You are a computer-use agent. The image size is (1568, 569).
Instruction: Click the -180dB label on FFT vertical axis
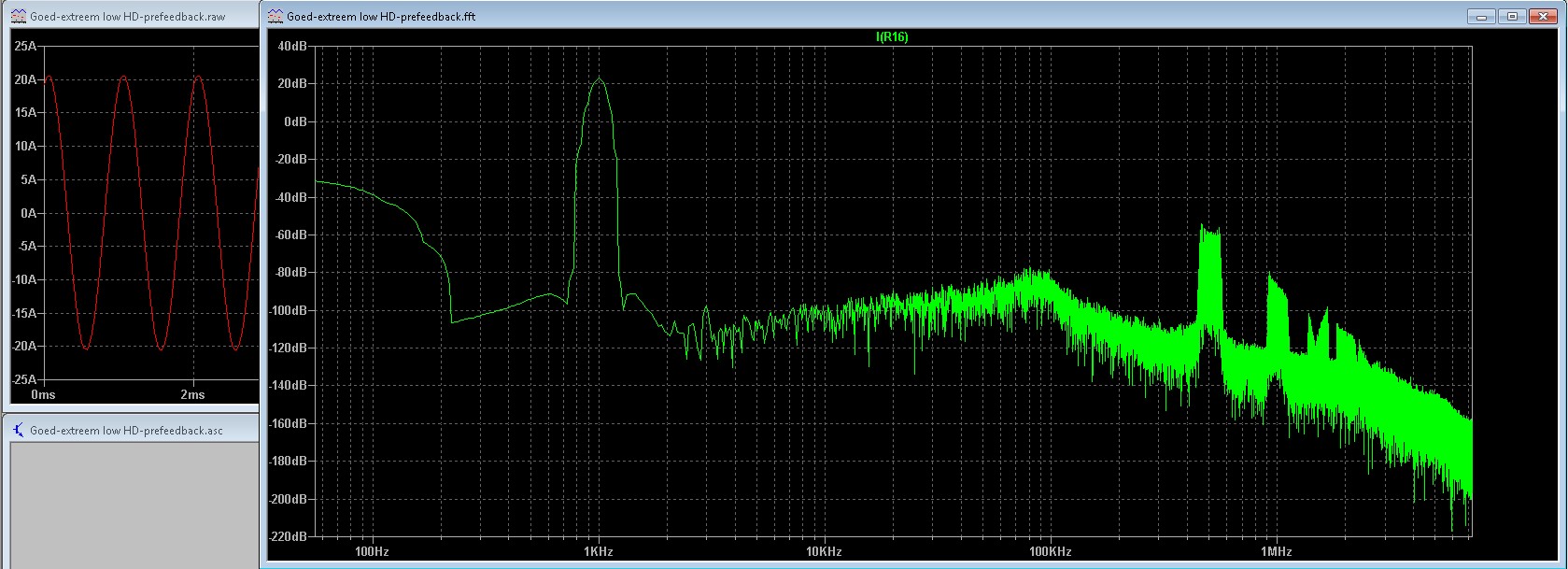(x=288, y=461)
